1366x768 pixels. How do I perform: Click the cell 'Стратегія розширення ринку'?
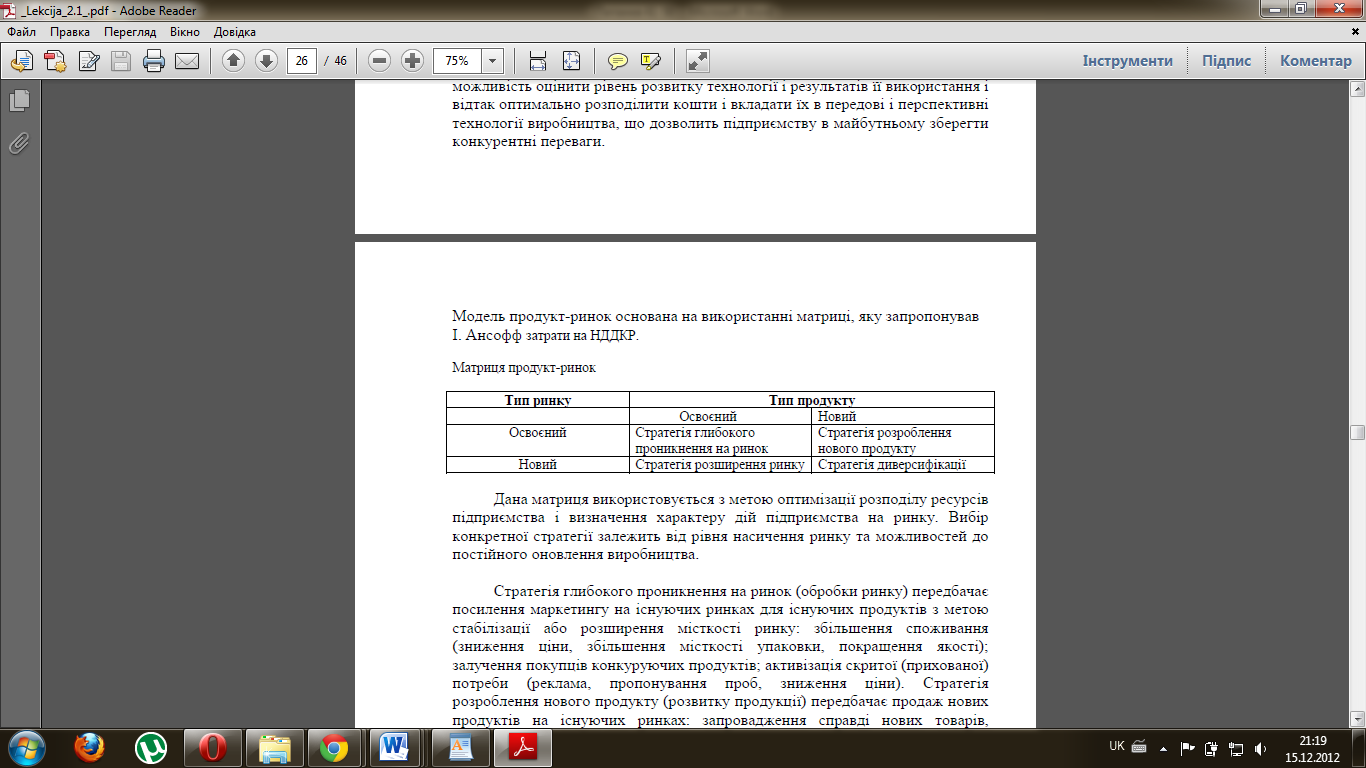pos(720,465)
